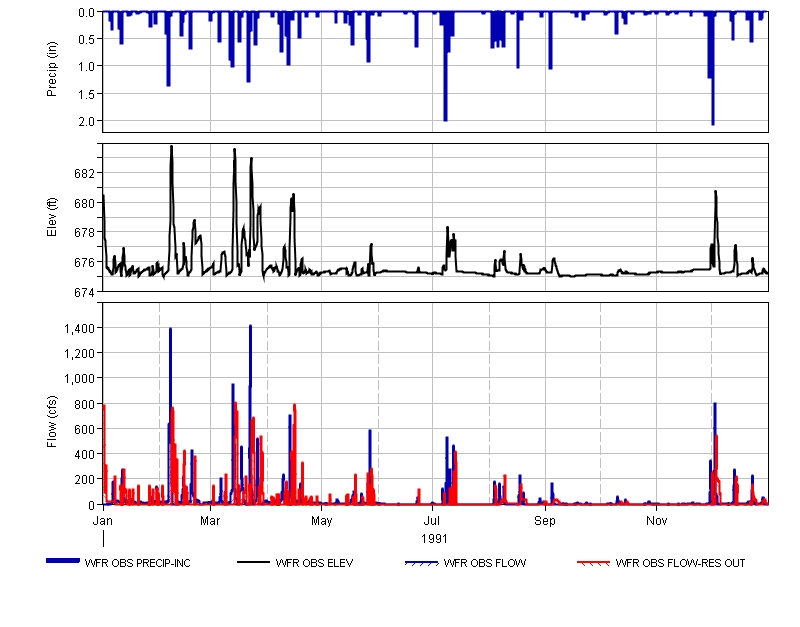
Task: Click the 'Jan' label on time axis
Action: [x=103, y=521]
